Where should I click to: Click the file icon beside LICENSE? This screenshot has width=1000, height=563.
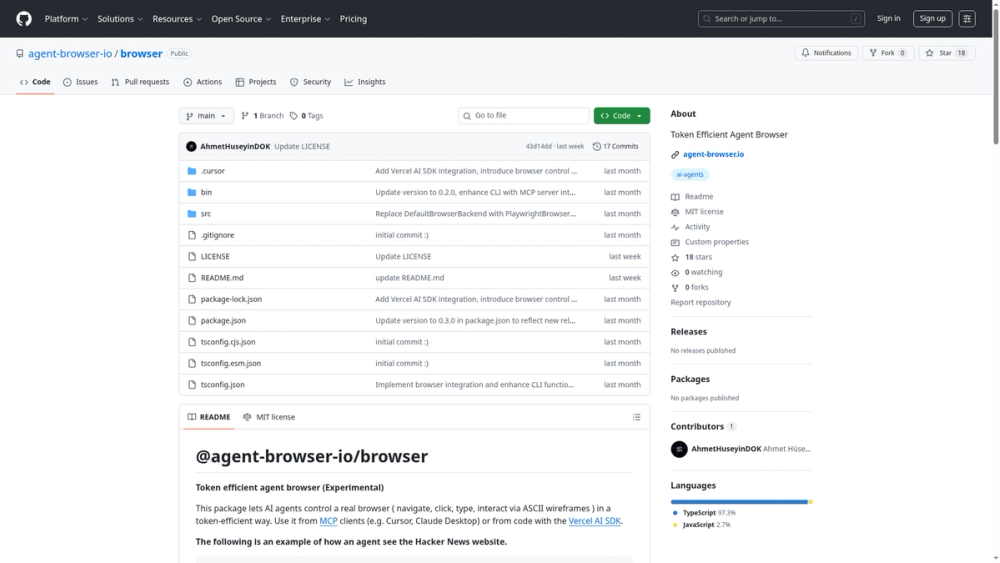click(x=192, y=256)
